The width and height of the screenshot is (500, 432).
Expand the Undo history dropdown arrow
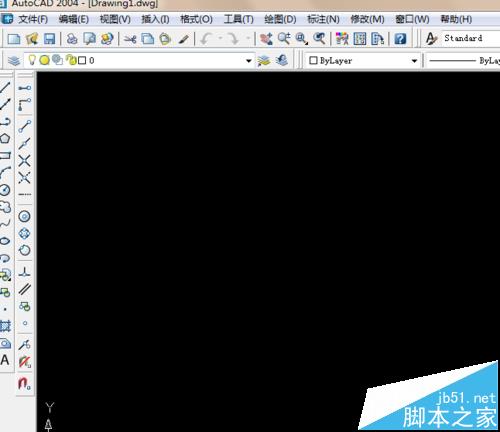[x=220, y=39]
